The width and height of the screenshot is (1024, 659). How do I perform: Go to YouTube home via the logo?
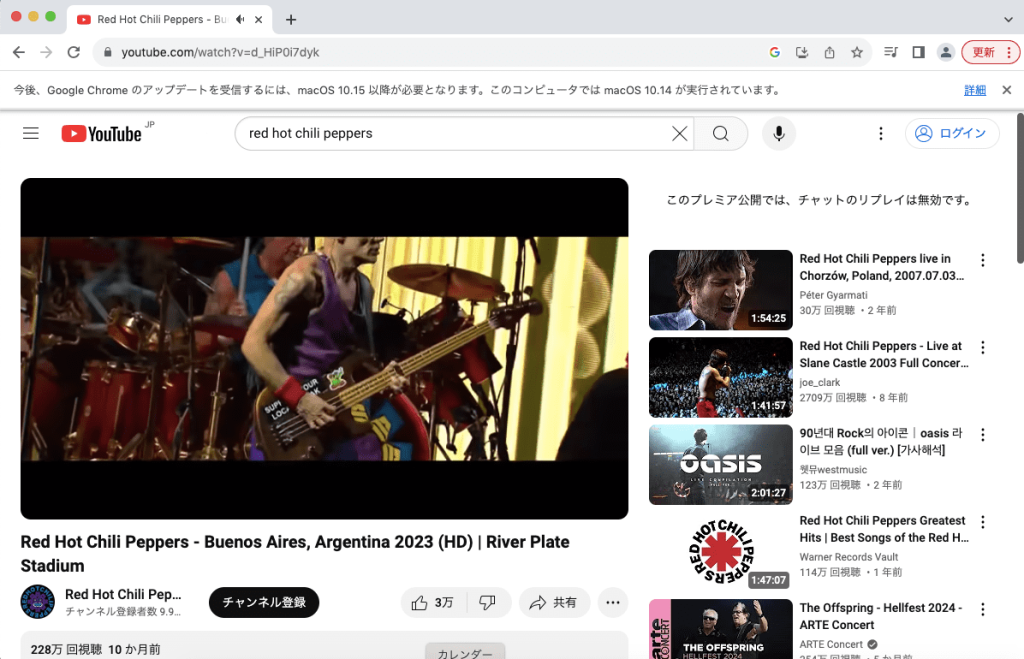pos(102,133)
